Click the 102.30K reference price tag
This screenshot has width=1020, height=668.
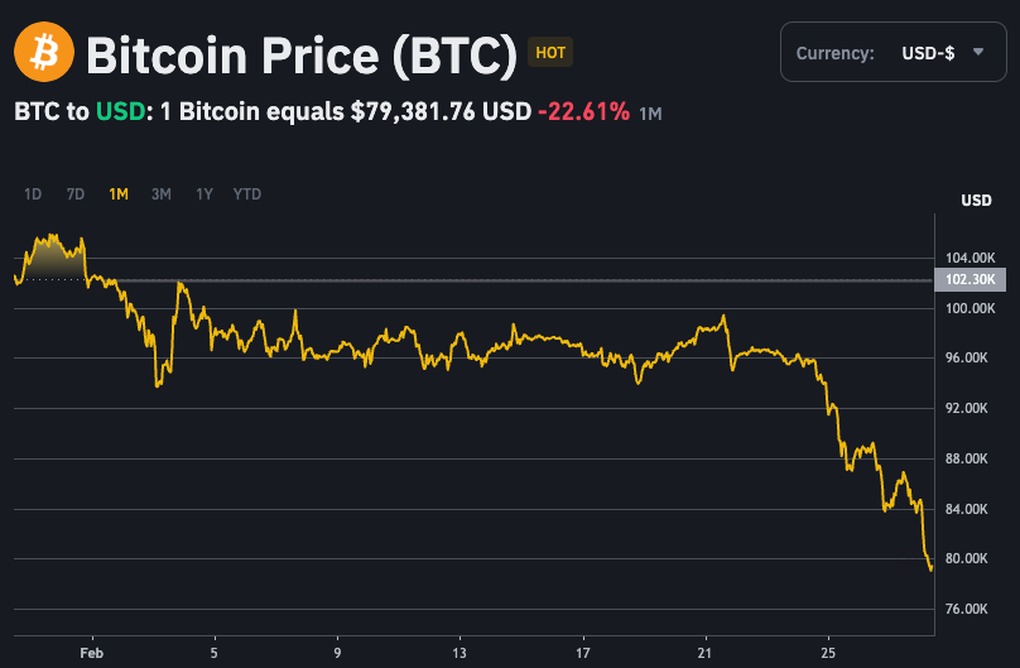pos(970,280)
